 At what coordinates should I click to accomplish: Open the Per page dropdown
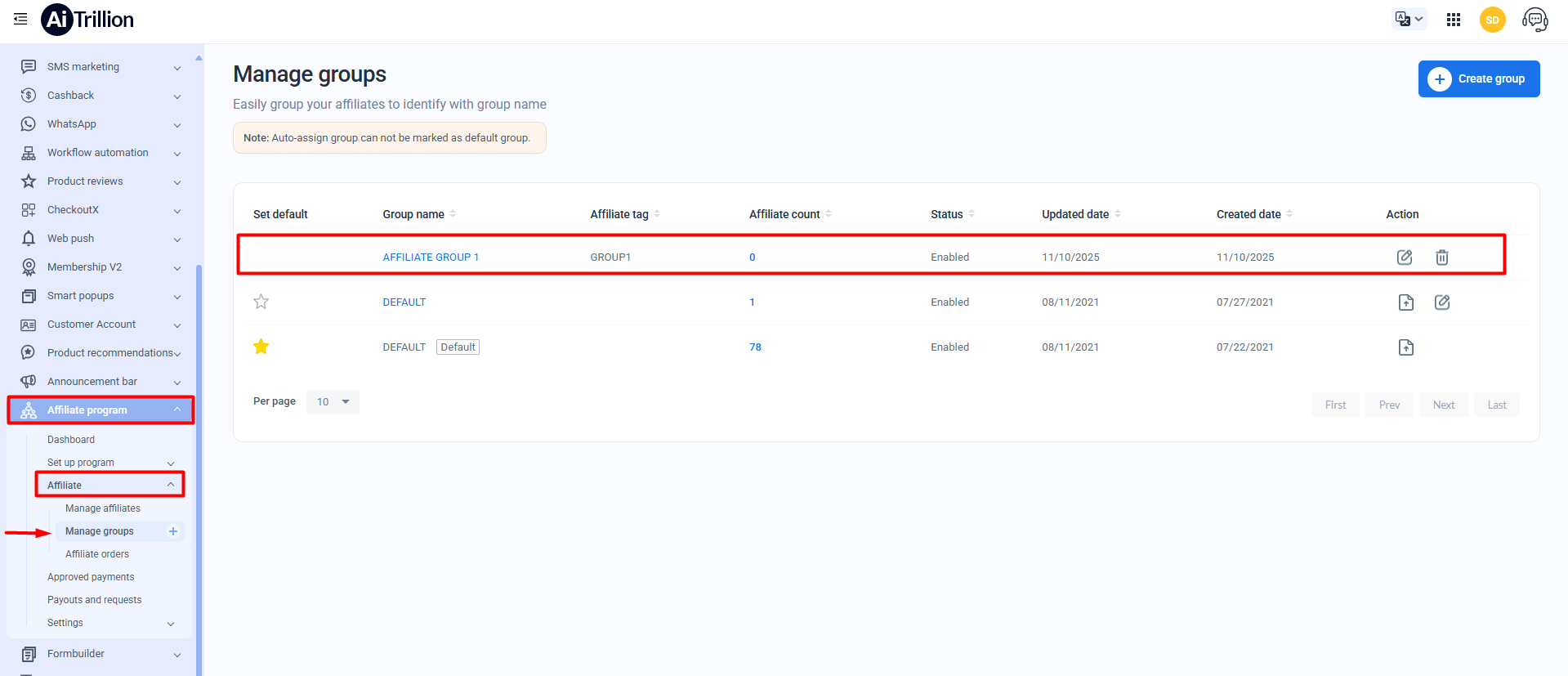[333, 401]
